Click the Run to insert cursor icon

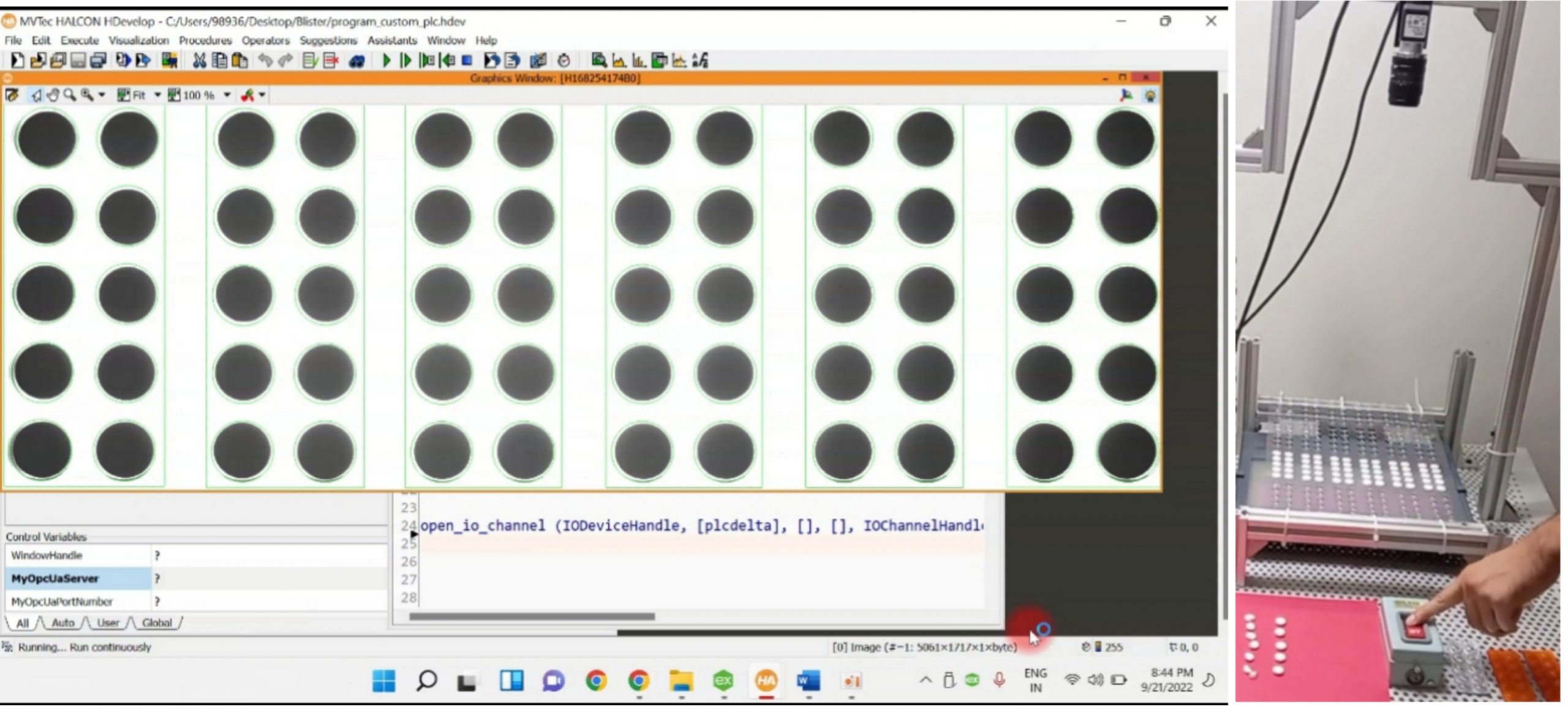point(405,61)
